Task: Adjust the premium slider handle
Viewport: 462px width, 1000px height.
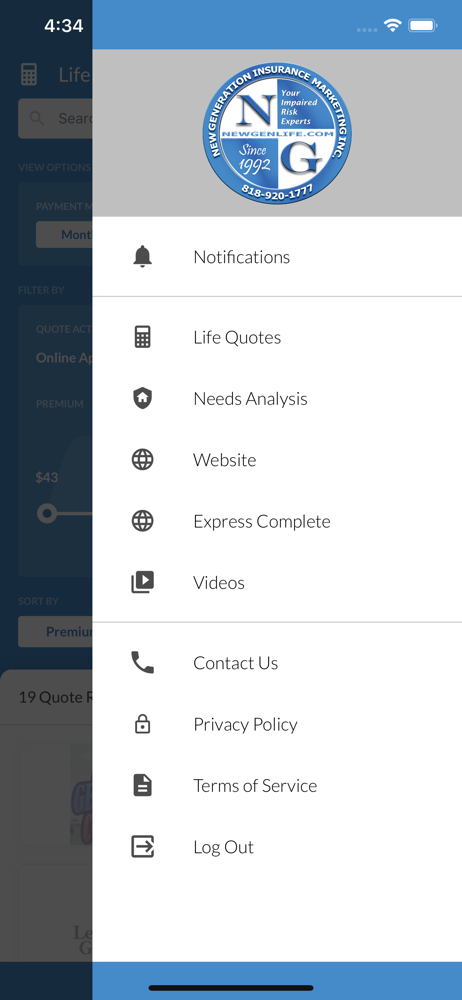Action: click(x=47, y=513)
